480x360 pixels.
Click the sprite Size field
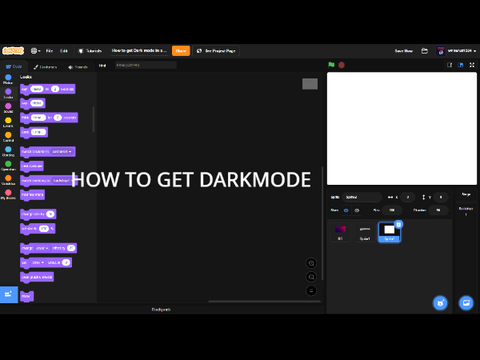point(392,210)
